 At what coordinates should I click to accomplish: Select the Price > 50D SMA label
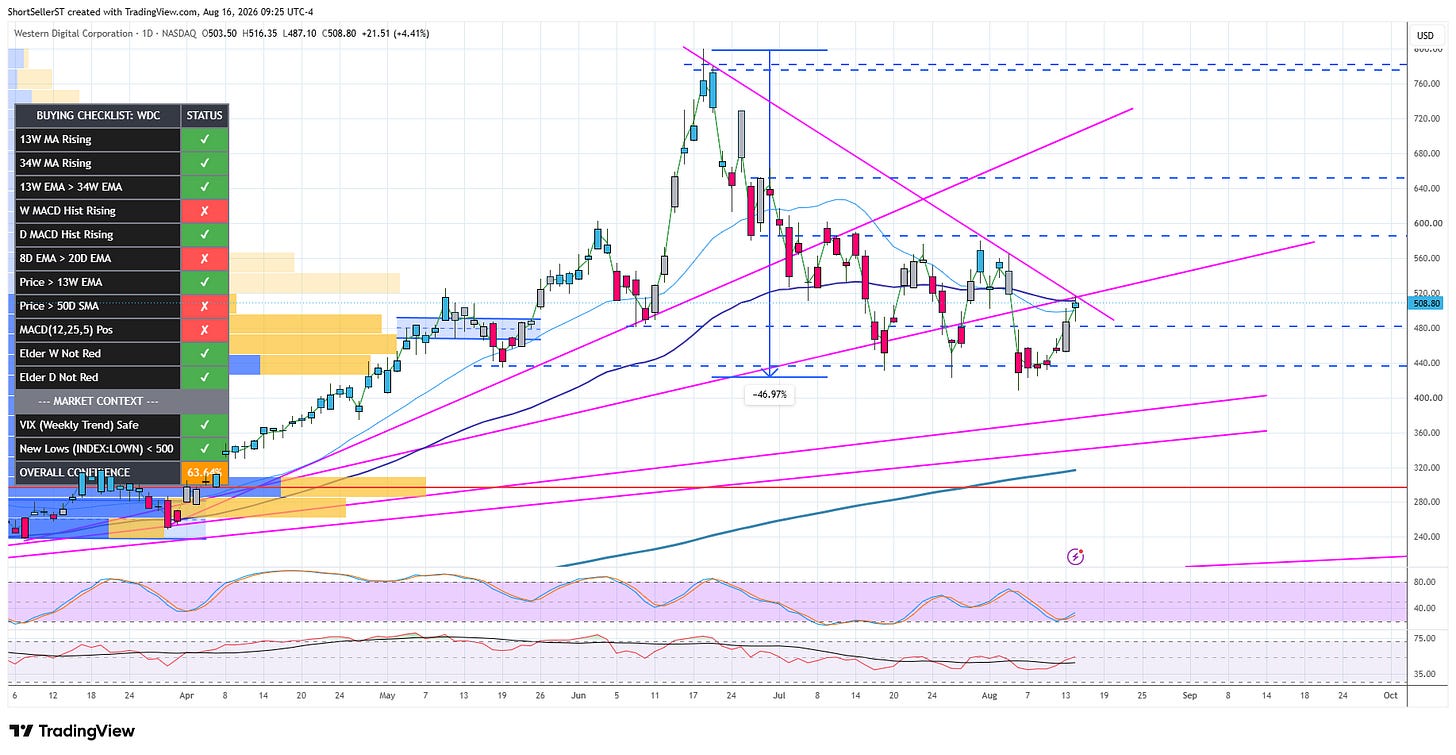click(x=61, y=306)
